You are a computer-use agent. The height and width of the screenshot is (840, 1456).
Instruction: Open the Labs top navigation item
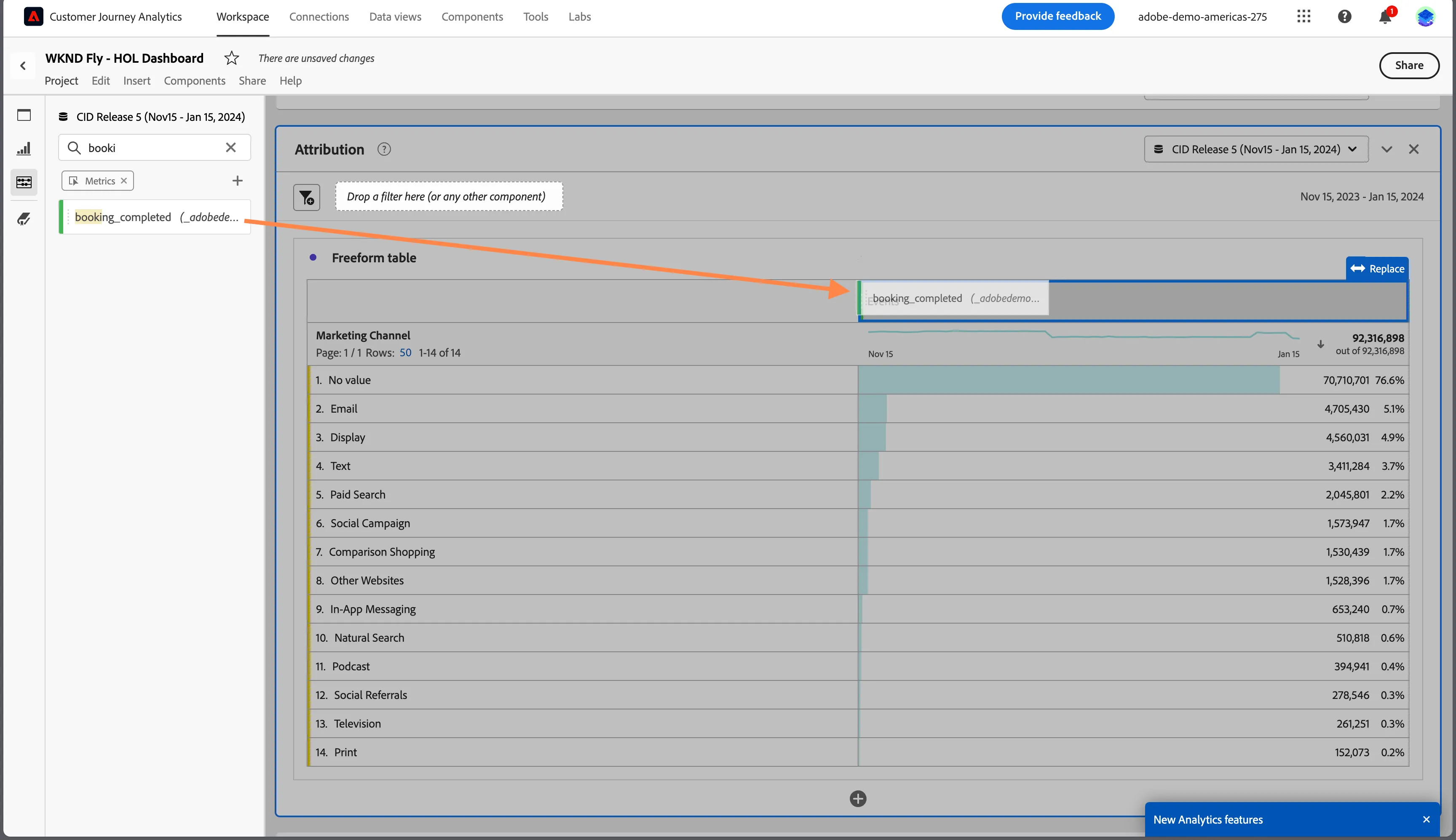tap(579, 17)
